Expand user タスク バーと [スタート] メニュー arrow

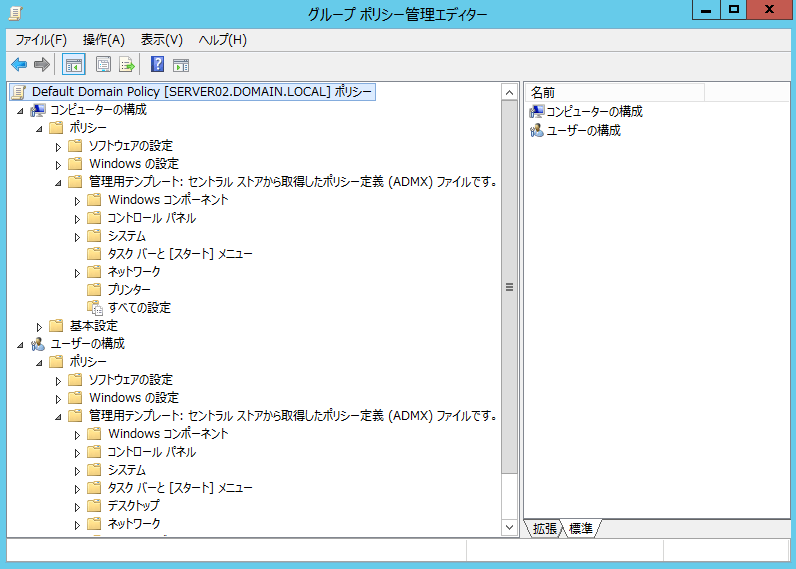pyautogui.click(x=77, y=489)
